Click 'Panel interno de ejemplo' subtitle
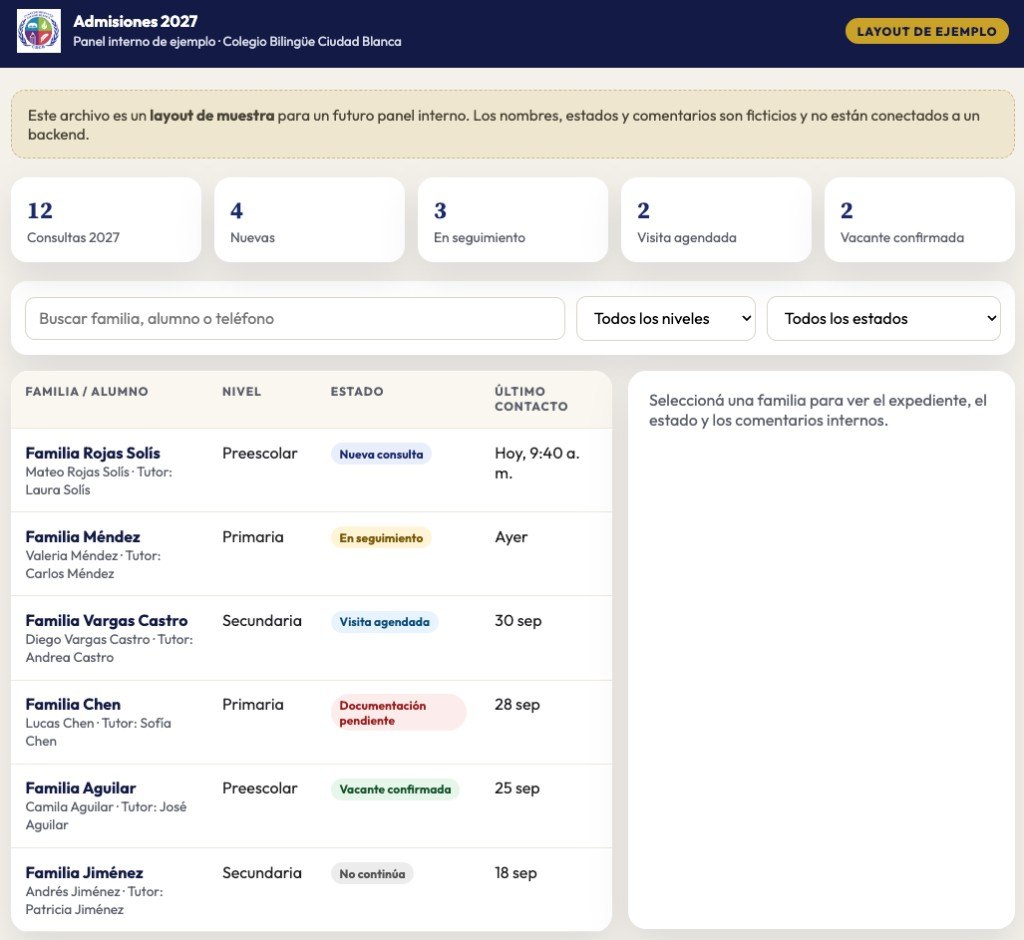This screenshot has width=1024, height=940. [144, 41]
